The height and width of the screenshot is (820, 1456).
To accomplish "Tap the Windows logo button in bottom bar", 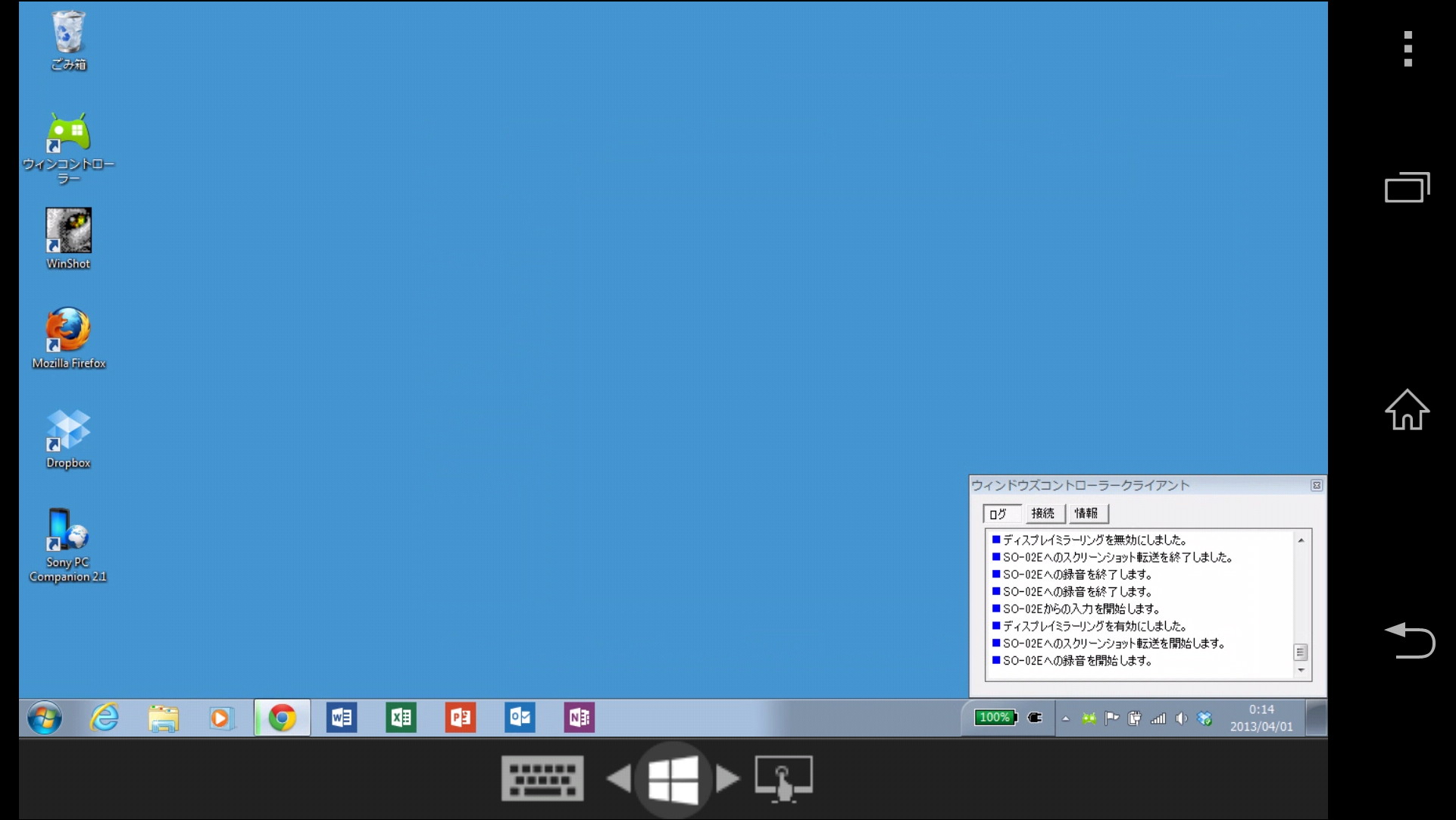I will 673,778.
